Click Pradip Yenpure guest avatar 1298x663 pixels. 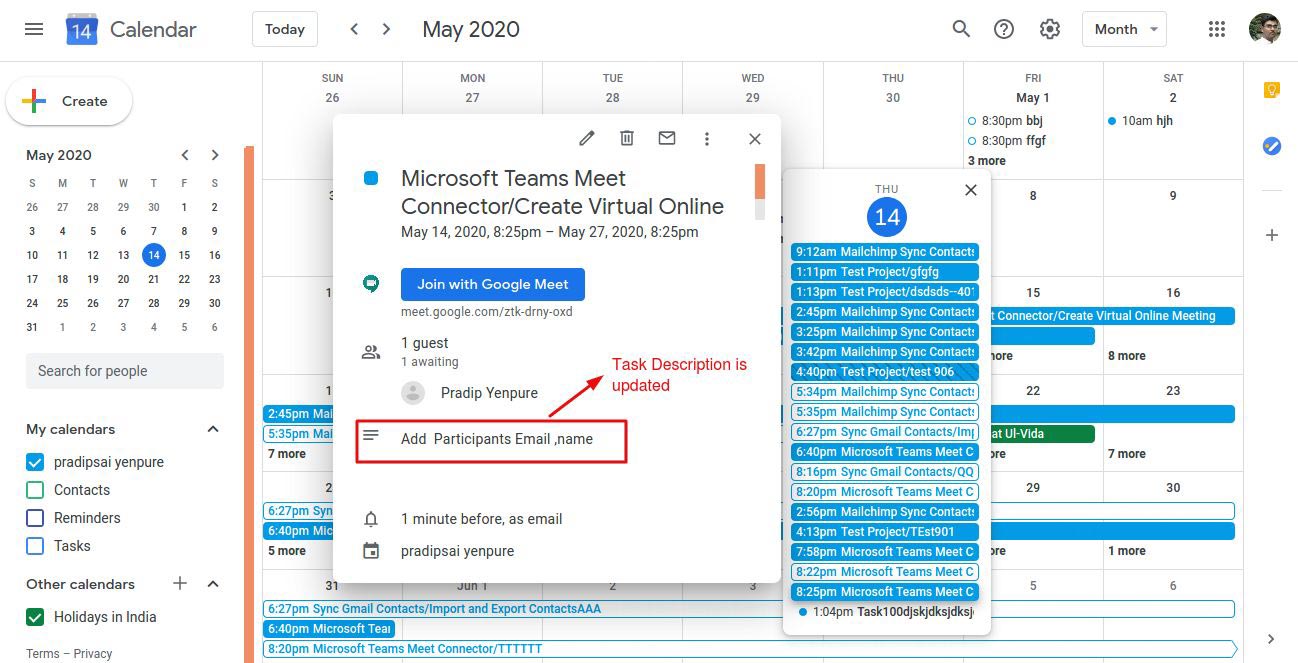pos(413,393)
